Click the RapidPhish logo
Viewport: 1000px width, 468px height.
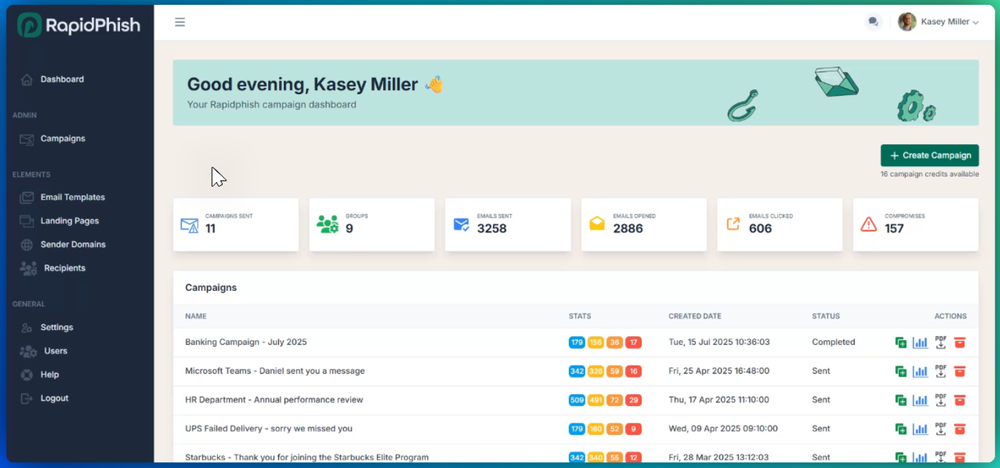[x=79, y=26]
